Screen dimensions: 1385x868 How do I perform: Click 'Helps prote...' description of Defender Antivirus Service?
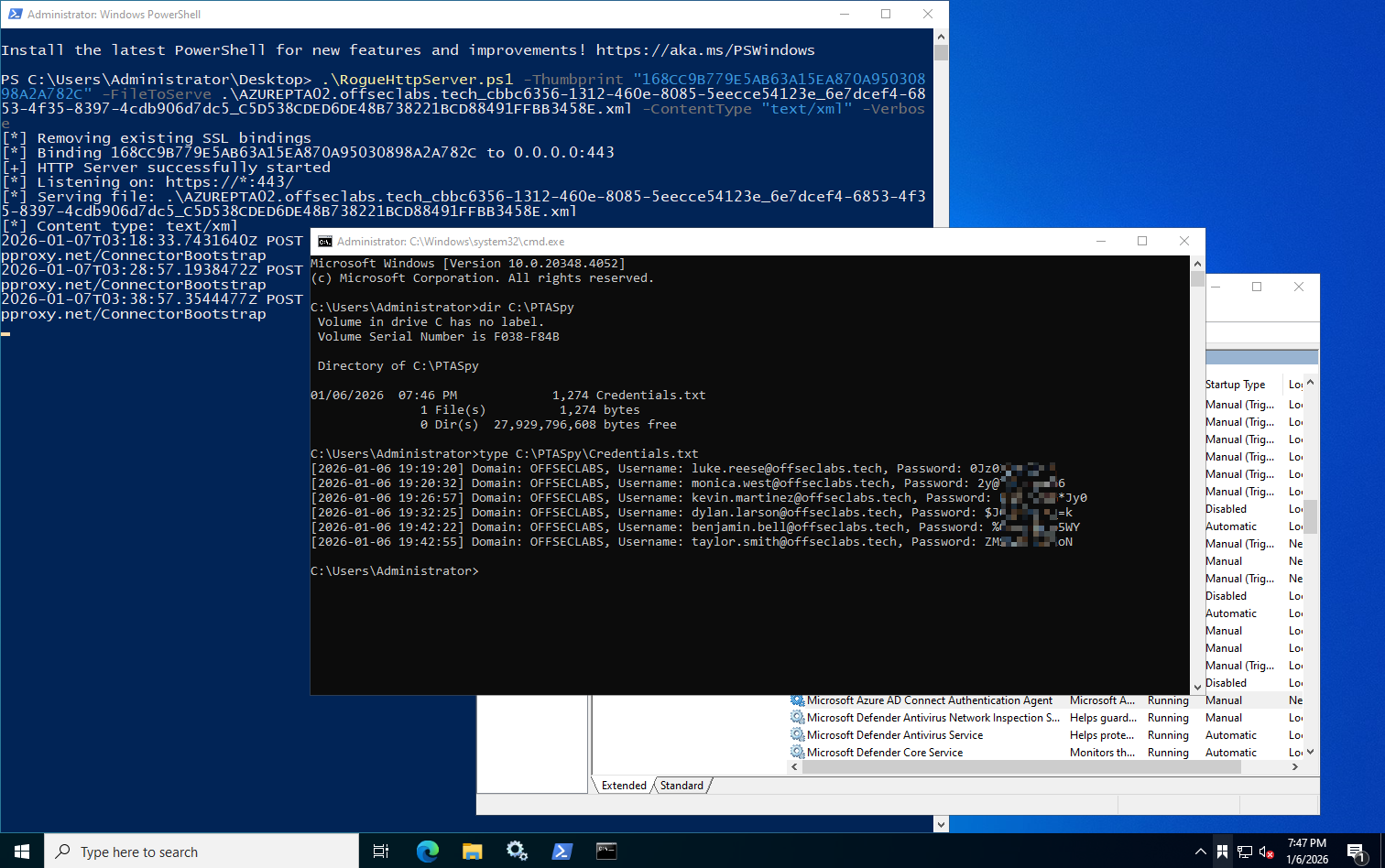(x=1102, y=735)
